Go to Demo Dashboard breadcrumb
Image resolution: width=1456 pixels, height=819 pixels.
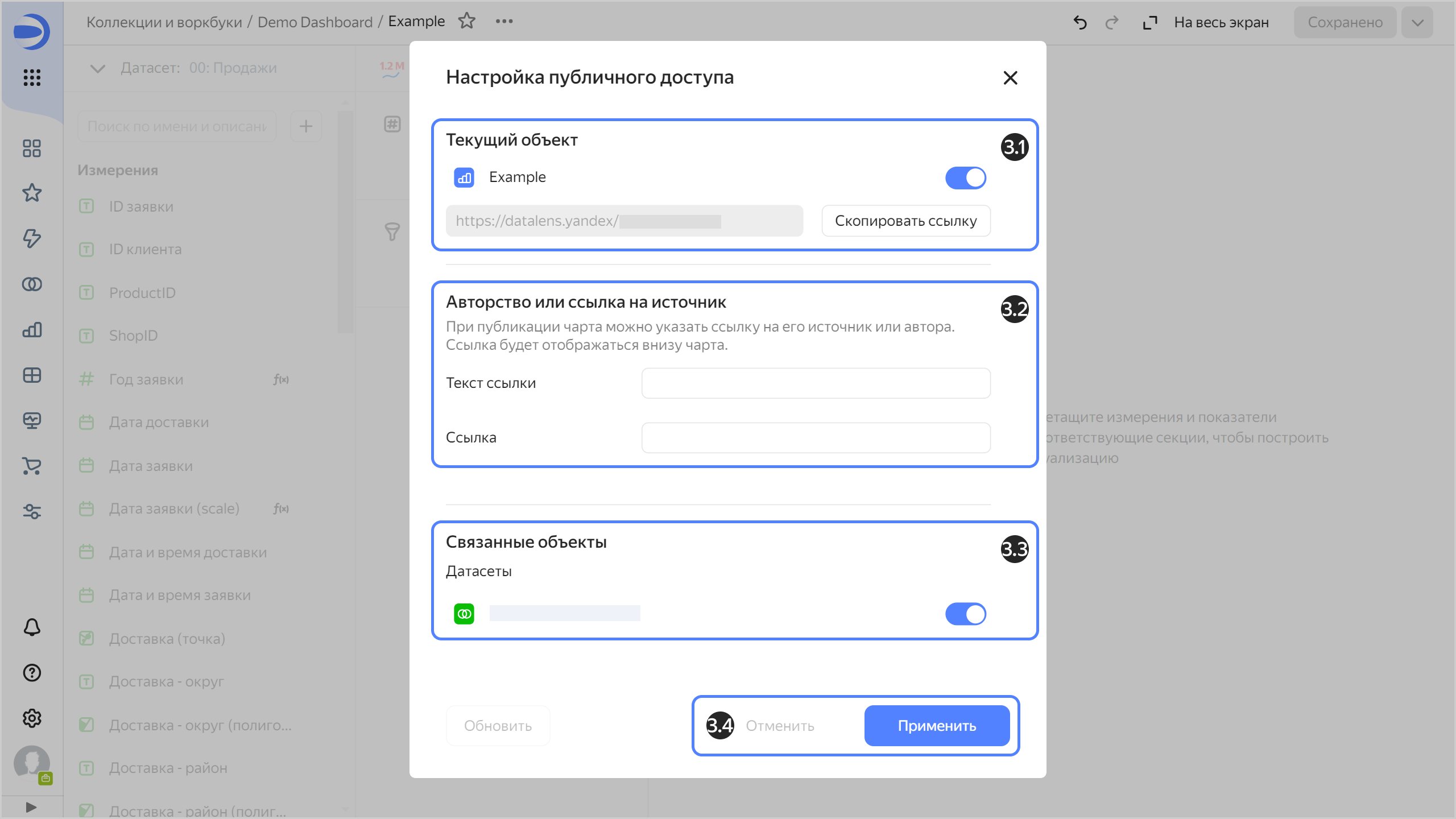click(315, 22)
